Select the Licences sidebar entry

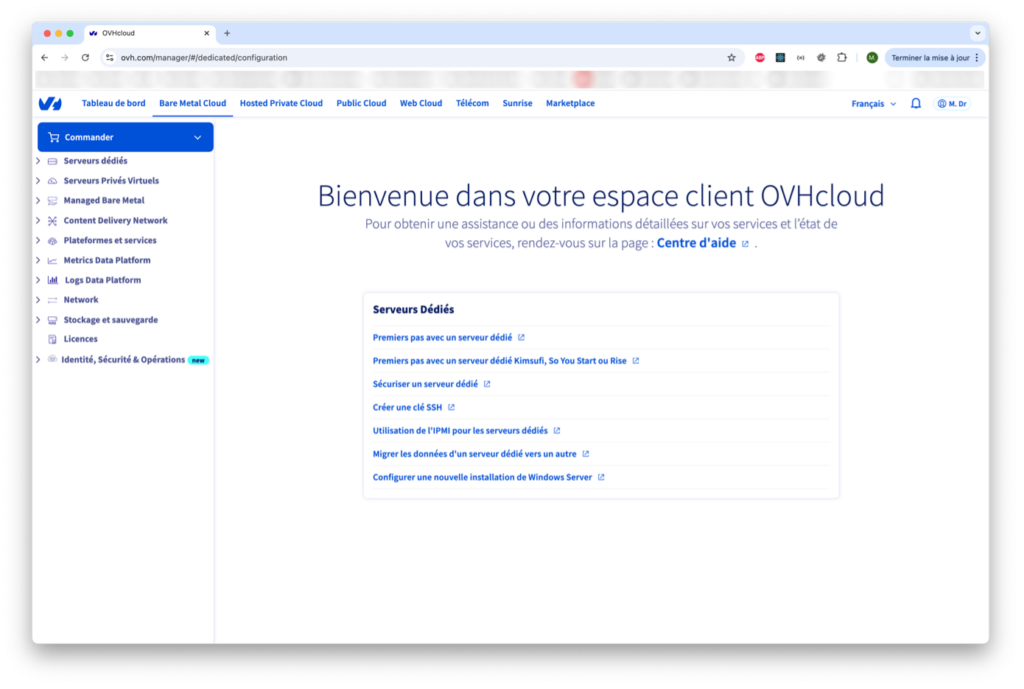tap(80, 339)
